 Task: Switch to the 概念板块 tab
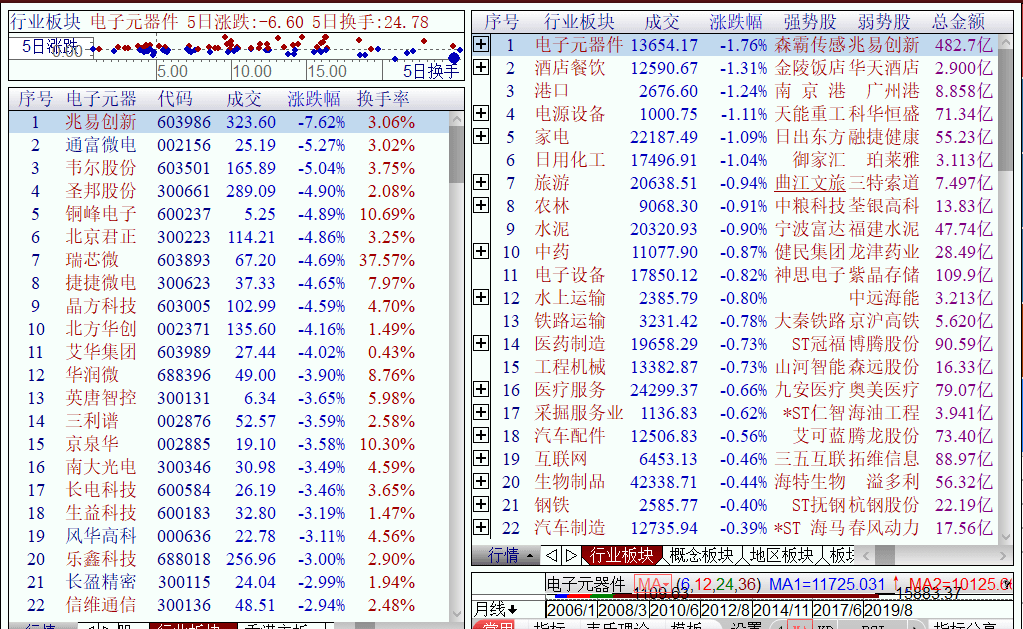point(701,555)
